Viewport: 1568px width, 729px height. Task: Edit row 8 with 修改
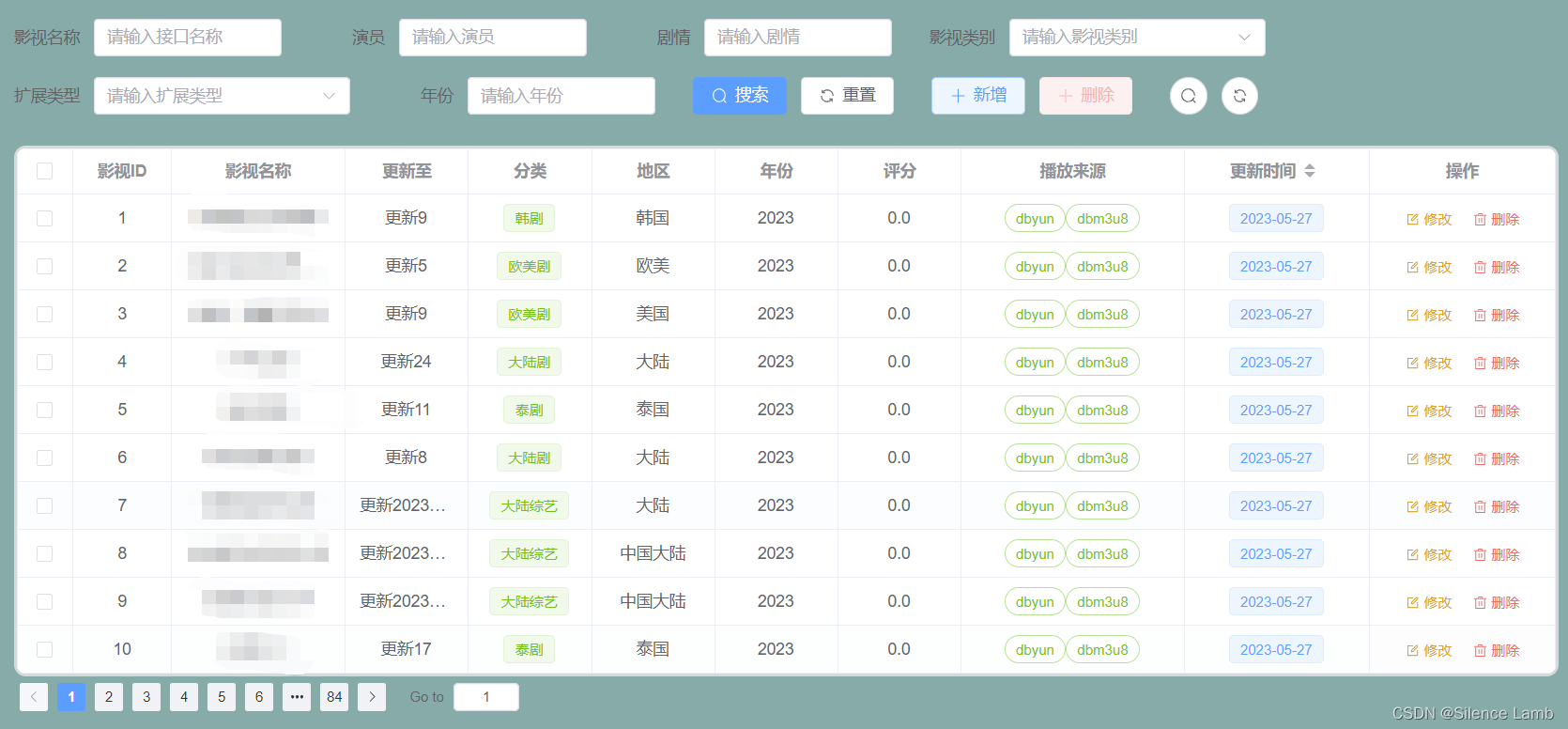point(1429,554)
